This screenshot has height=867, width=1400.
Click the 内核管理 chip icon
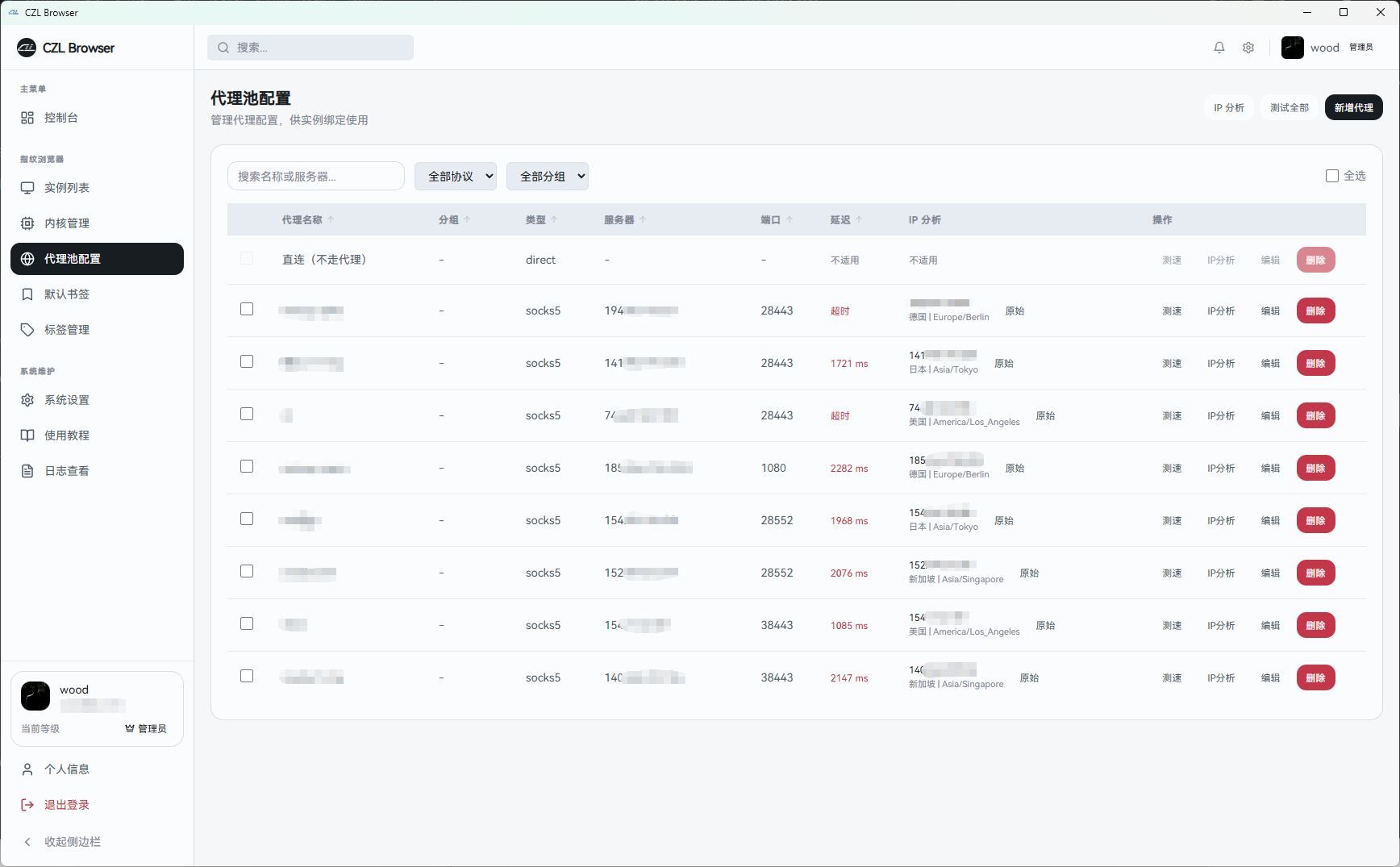coord(27,223)
